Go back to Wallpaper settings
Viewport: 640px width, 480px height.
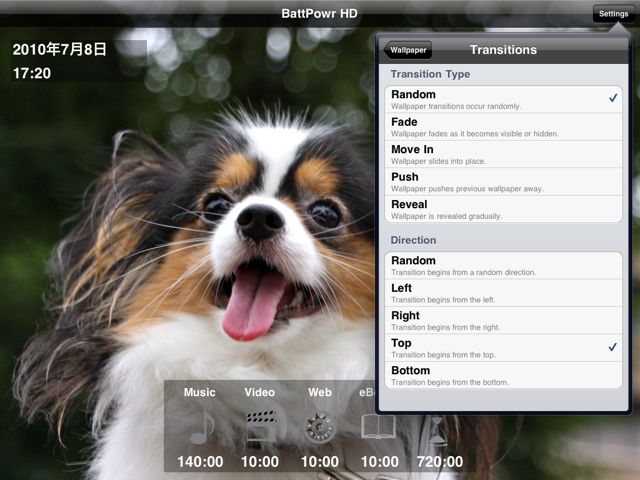pyautogui.click(x=408, y=50)
